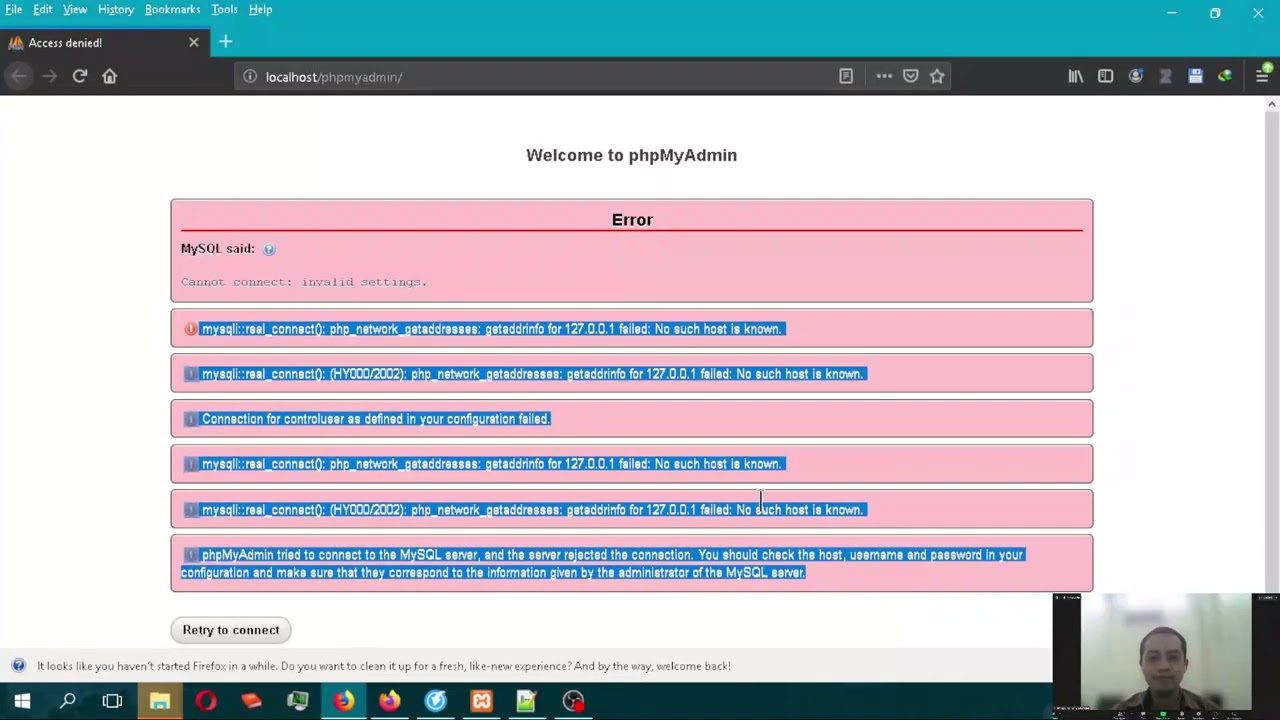Open the red book app on taskbar

(x=251, y=701)
